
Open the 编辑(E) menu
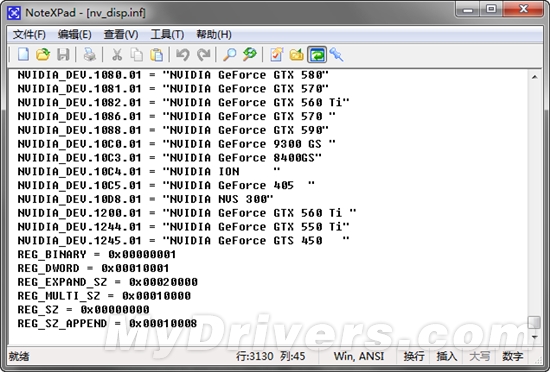click(x=75, y=34)
